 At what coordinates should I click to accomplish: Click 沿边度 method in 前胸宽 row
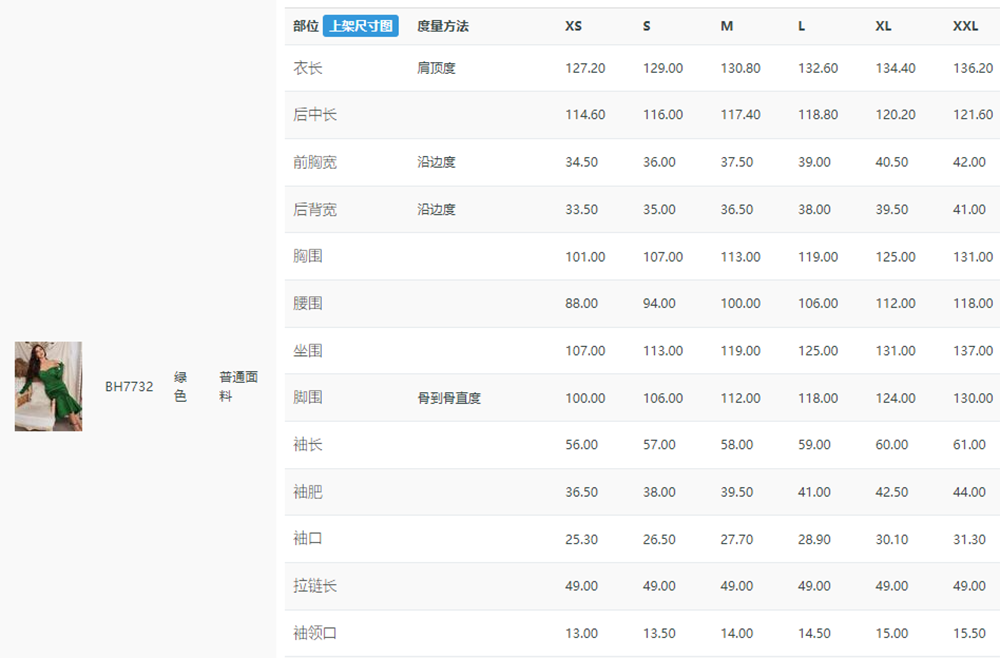[436, 162]
